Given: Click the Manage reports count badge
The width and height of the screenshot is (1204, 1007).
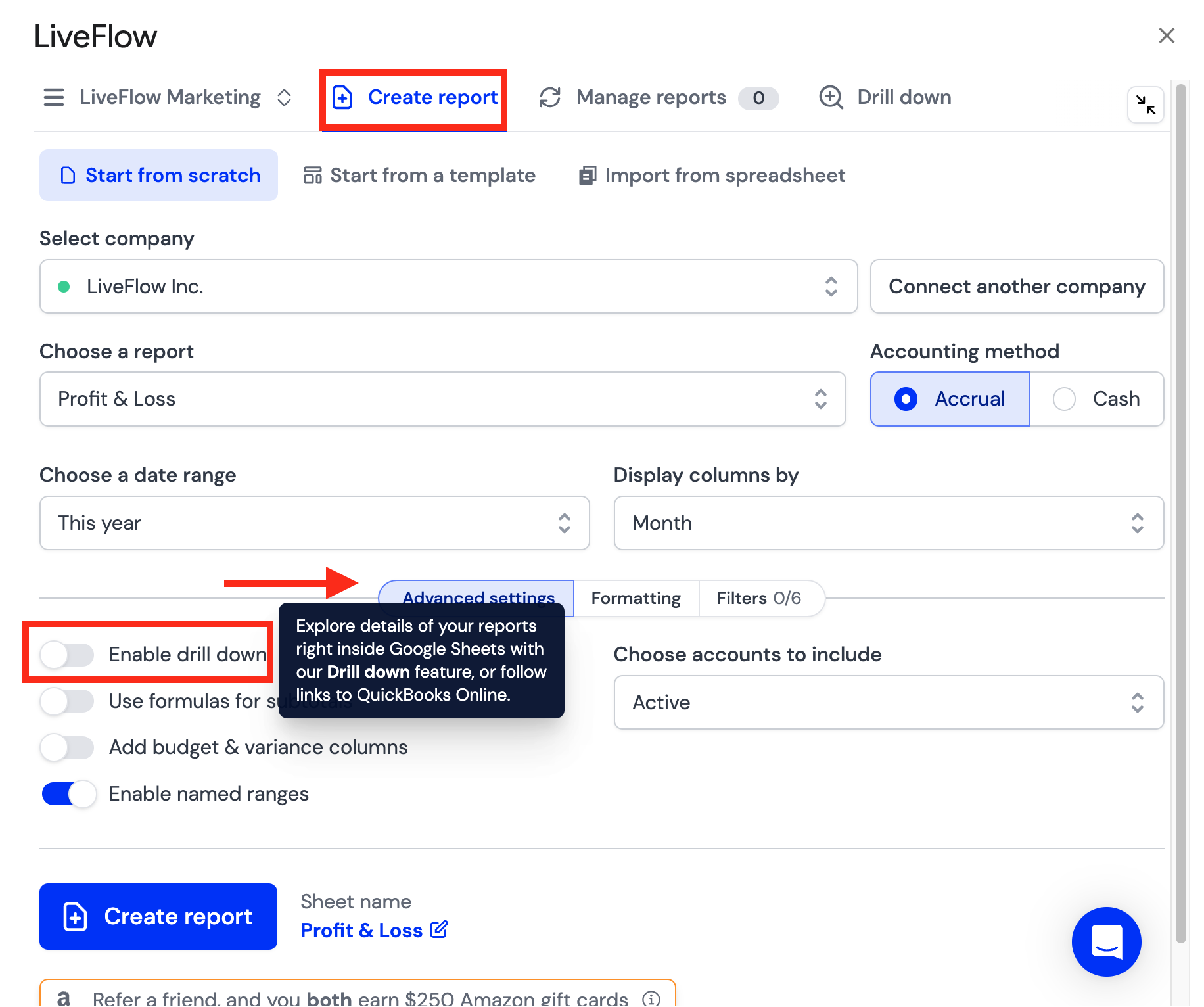Looking at the screenshot, I should coord(758,98).
